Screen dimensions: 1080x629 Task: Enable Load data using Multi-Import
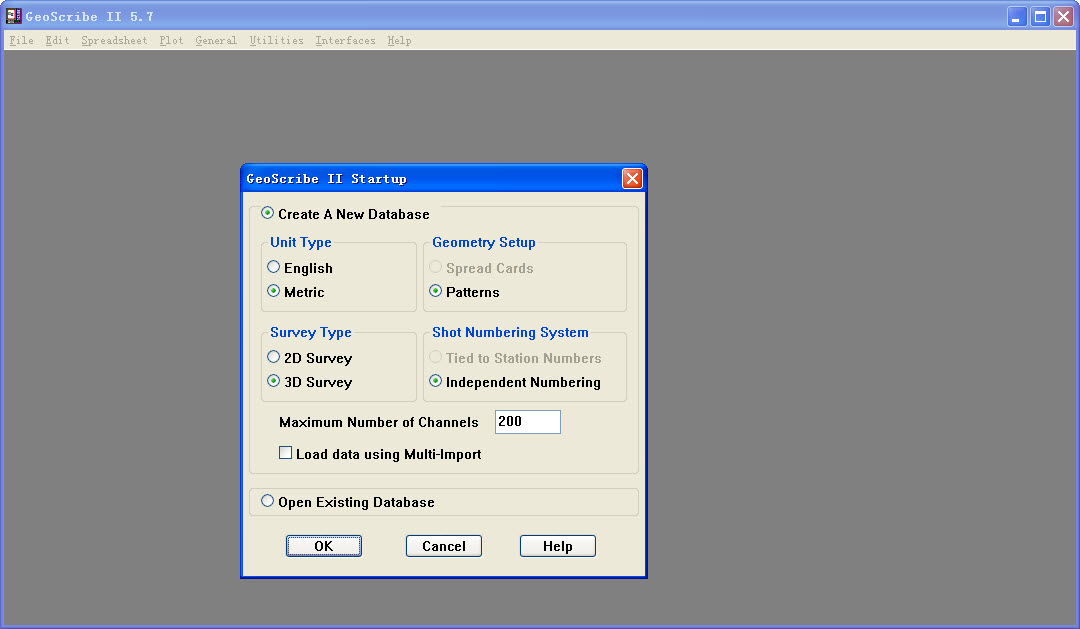coord(285,453)
